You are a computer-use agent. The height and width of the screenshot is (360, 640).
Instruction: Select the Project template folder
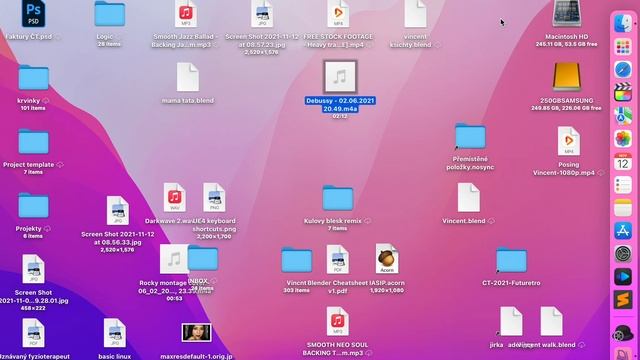33,142
